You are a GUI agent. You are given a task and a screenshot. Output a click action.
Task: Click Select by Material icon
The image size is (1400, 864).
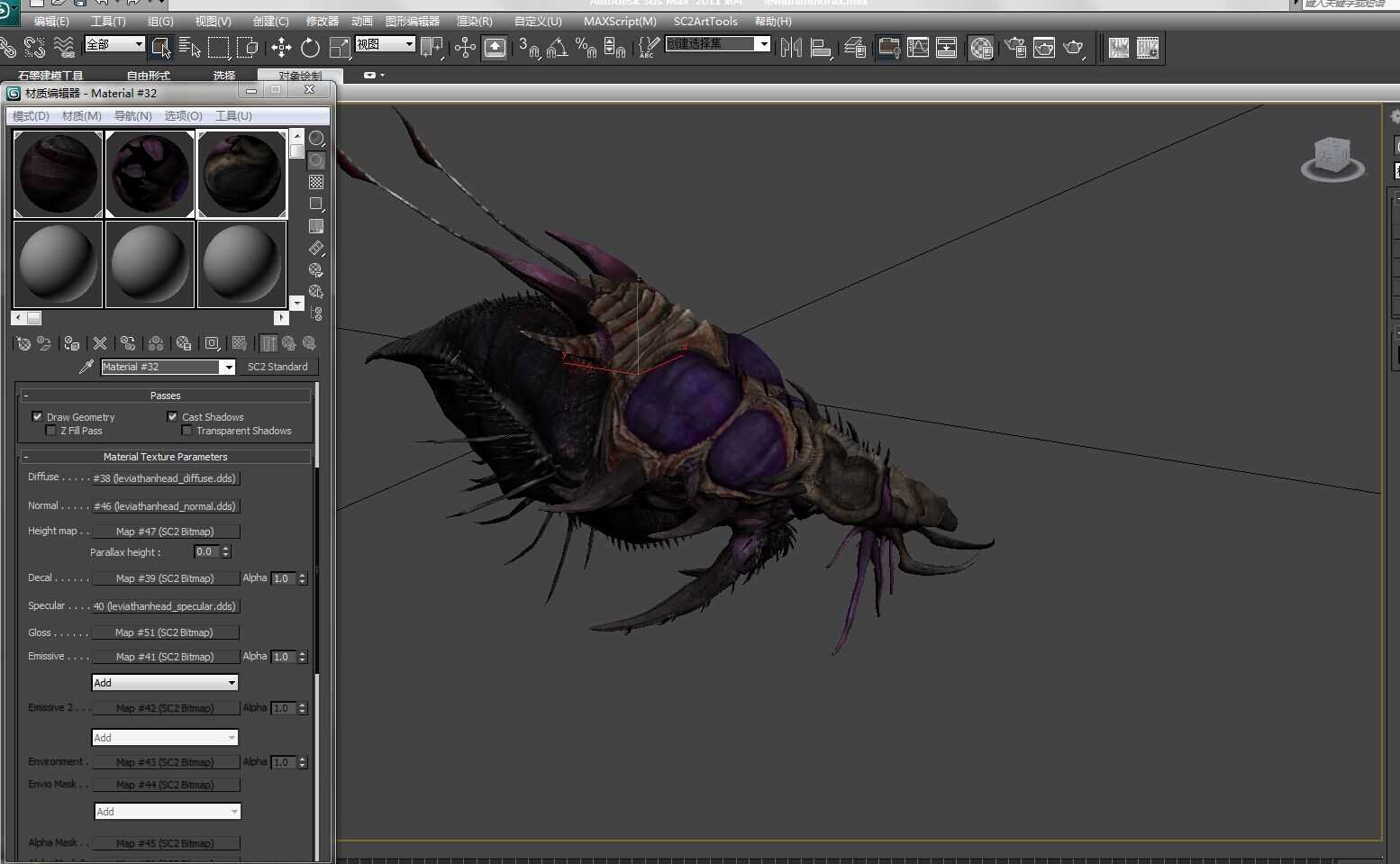(316, 291)
